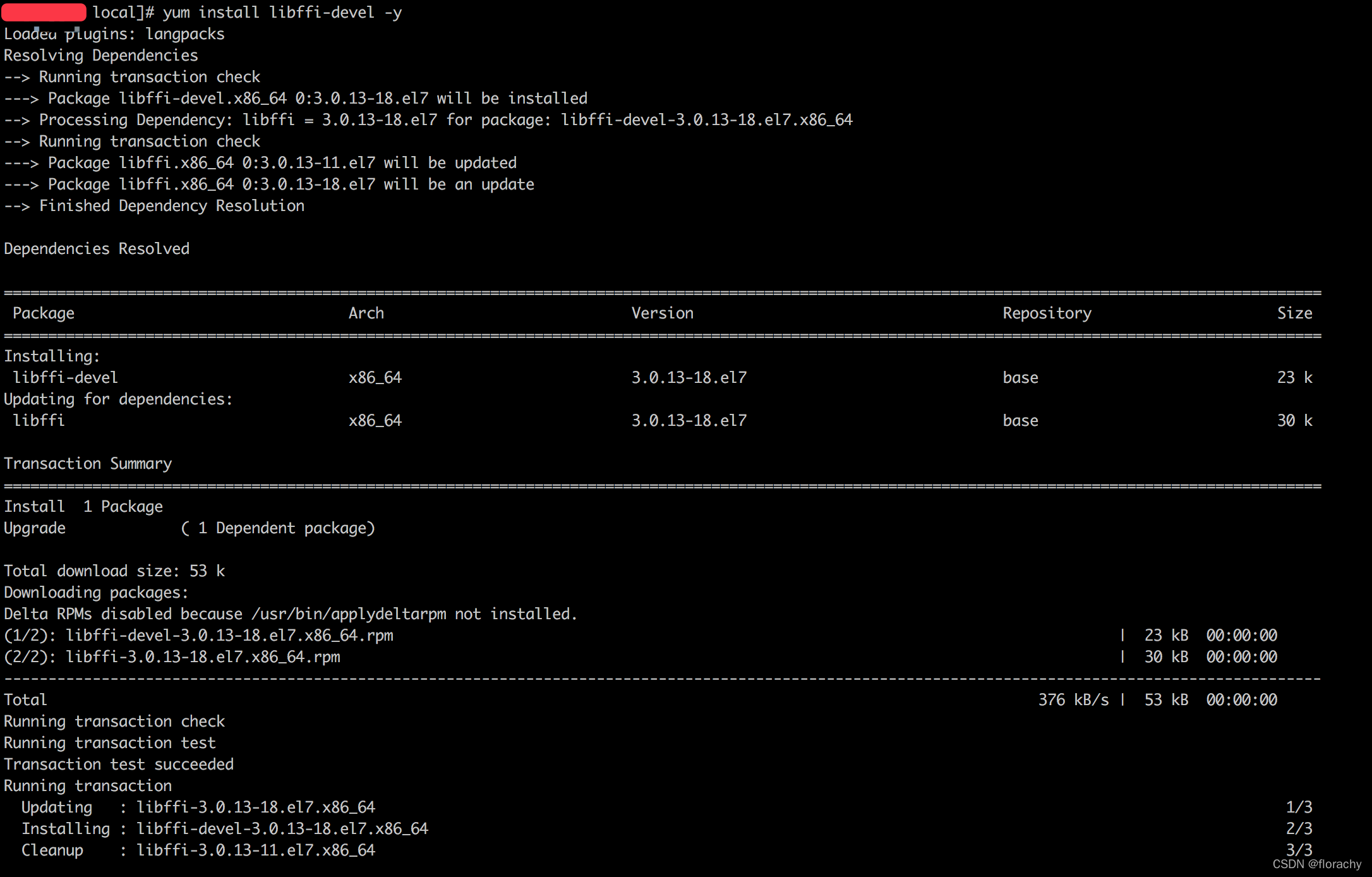Click the 'Arch' column header
The height and width of the screenshot is (877, 1372).
click(x=366, y=313)
